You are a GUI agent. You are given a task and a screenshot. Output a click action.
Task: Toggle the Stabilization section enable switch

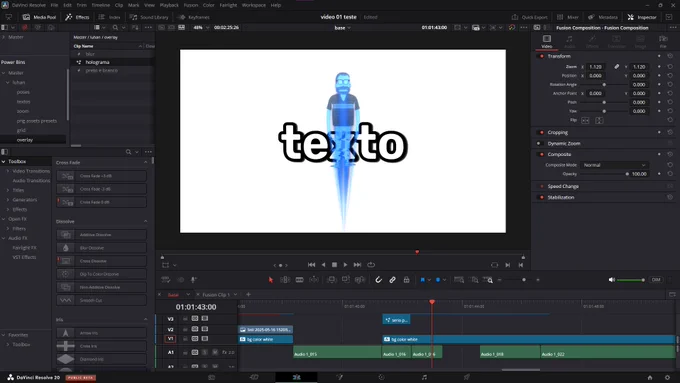(x=541, y=197)
